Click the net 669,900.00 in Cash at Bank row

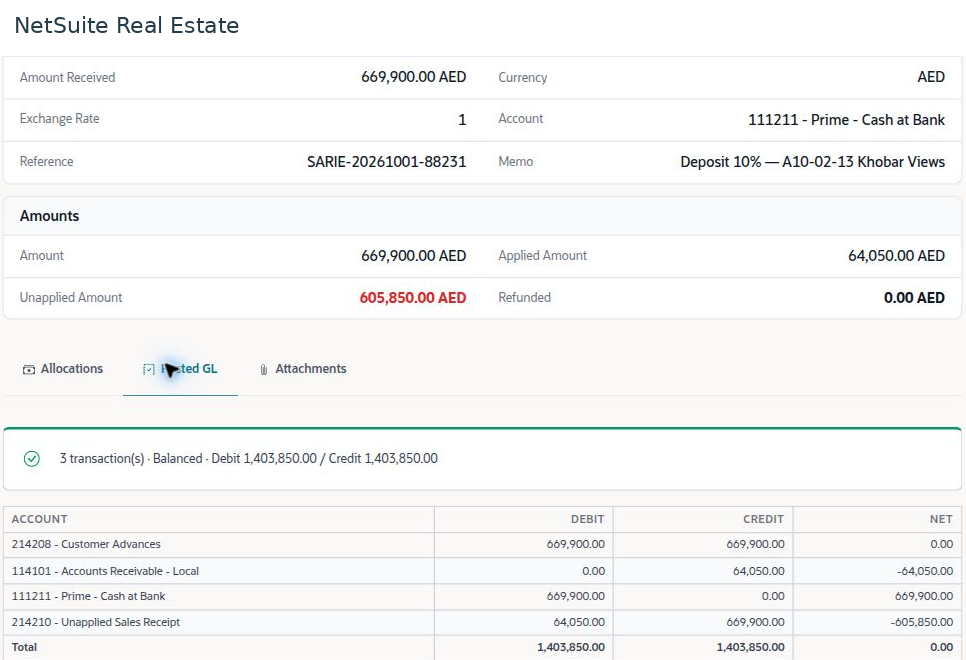coord(924,597)
